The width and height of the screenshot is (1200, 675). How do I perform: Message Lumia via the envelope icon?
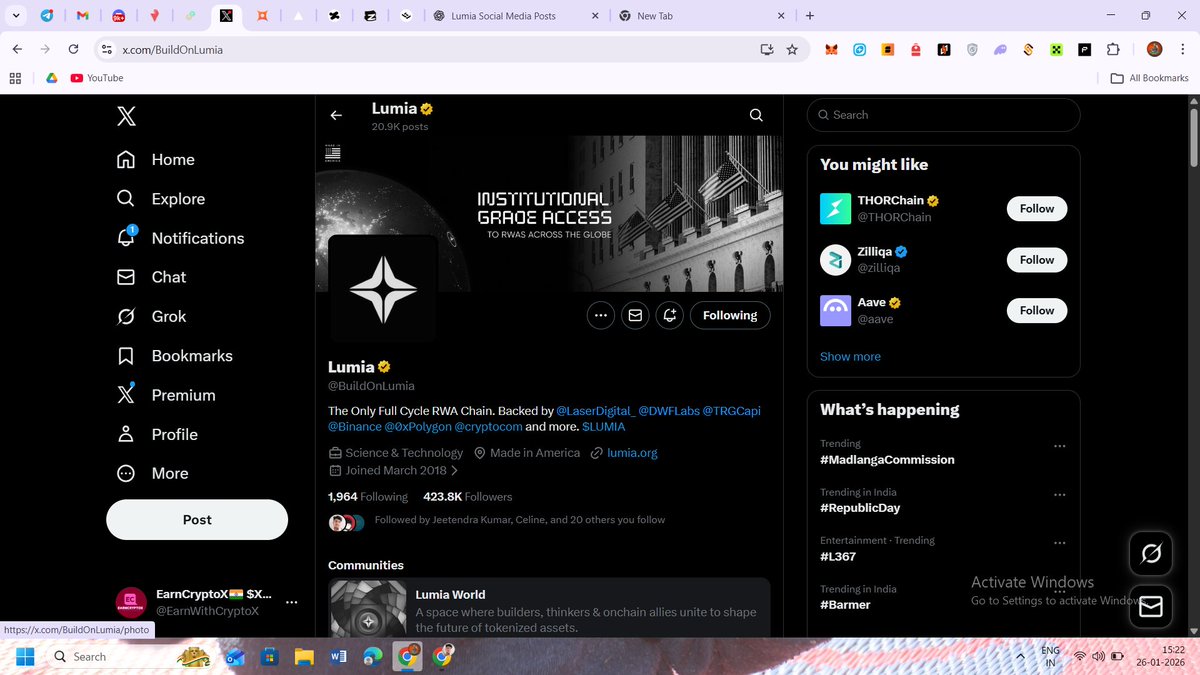(635, 315)
